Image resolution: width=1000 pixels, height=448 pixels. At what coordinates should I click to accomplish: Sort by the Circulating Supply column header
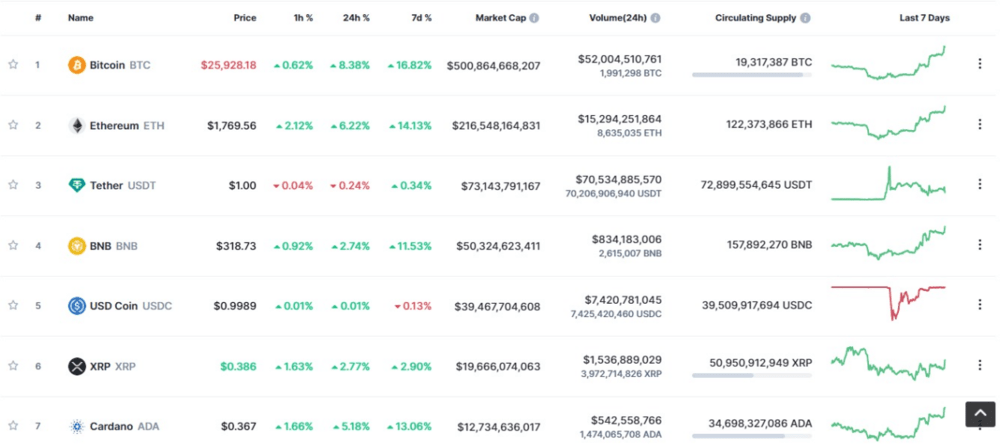pyautogui.click(x=756, y=18)
